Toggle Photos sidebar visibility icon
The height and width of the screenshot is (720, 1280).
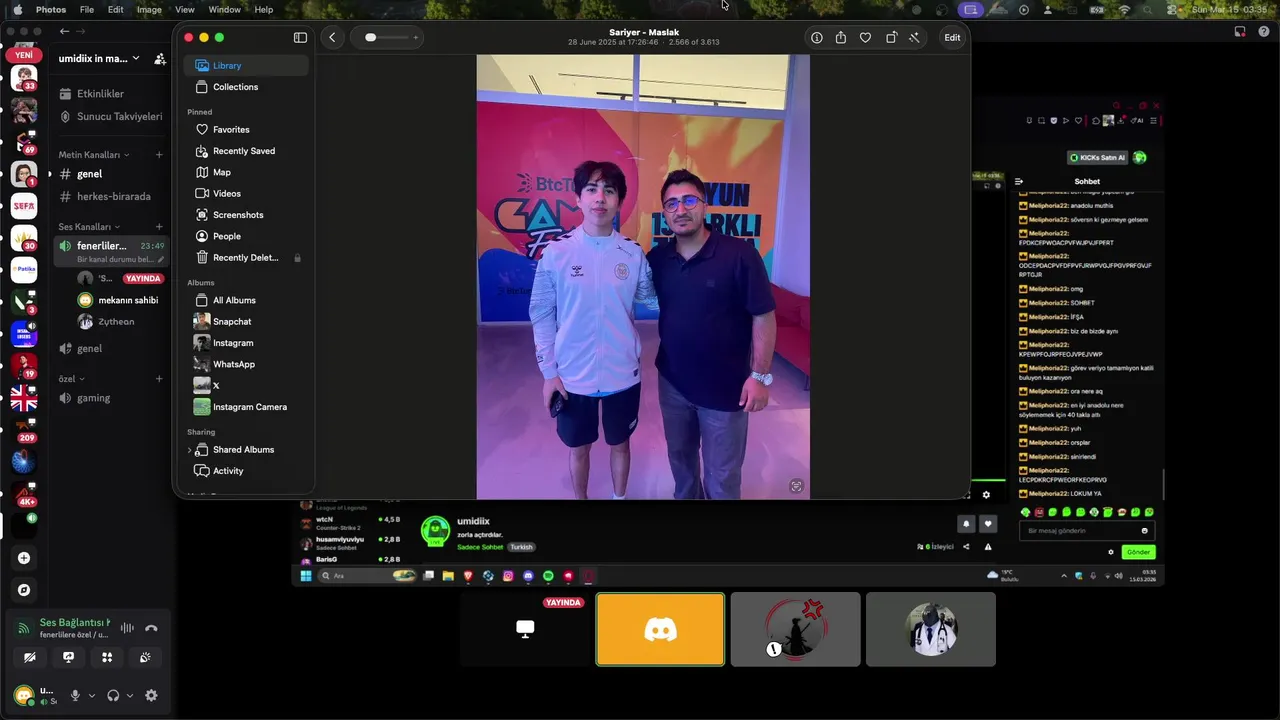(300, 38)
